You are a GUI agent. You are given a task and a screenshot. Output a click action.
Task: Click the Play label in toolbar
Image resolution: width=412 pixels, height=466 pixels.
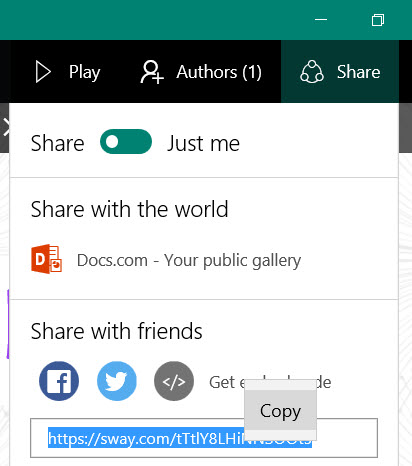(x=84, y=72)
